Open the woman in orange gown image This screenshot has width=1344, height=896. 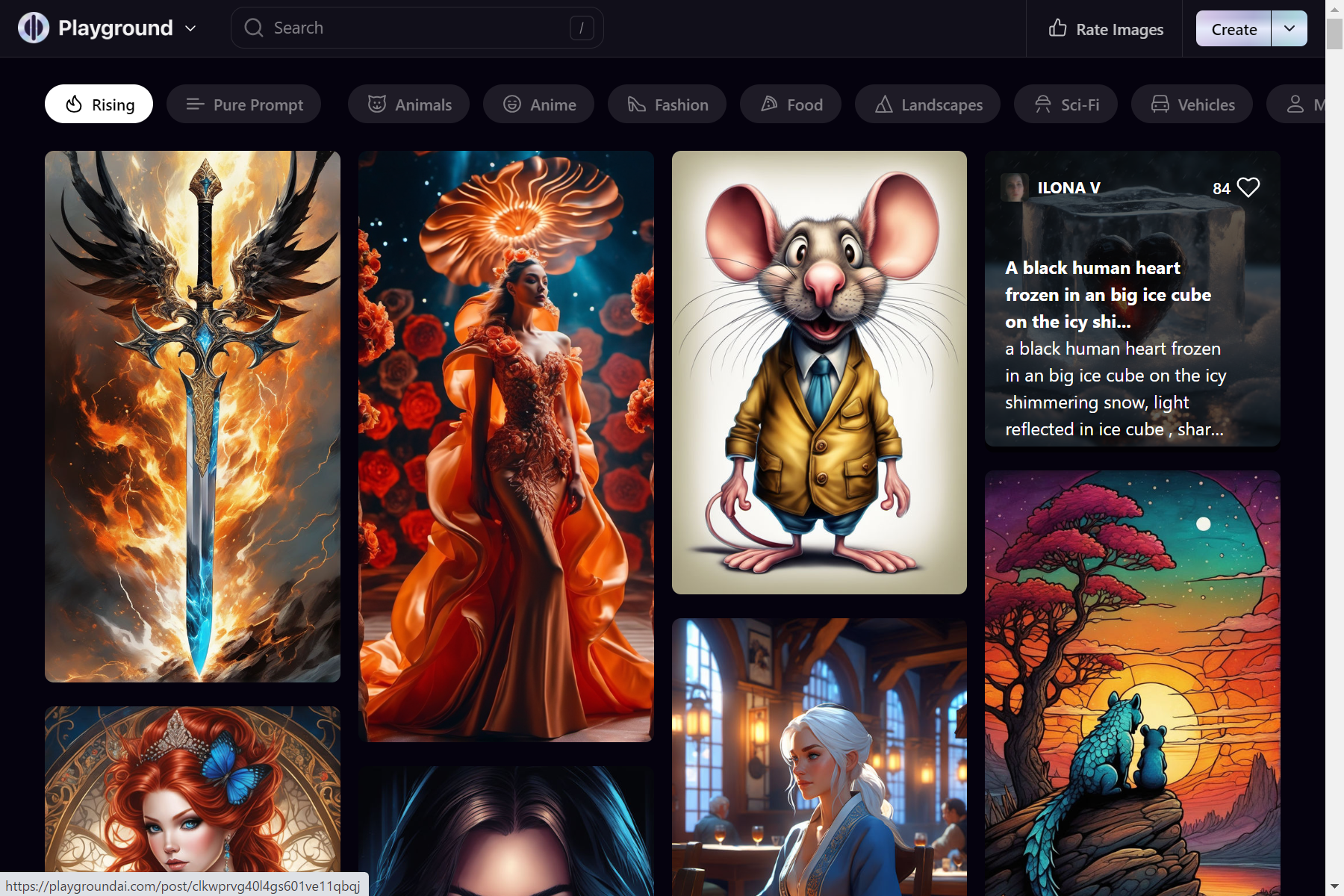click(x=506, y=447)
